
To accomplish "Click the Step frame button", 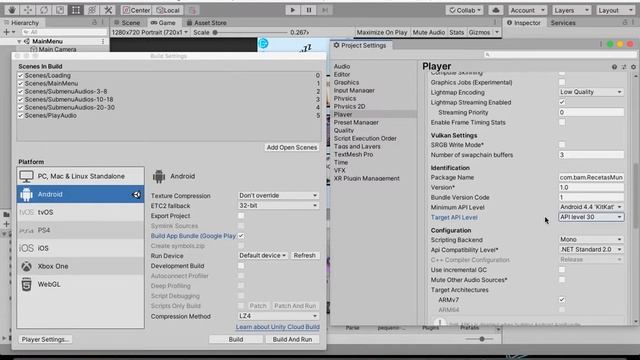I will tap(325, 10).
